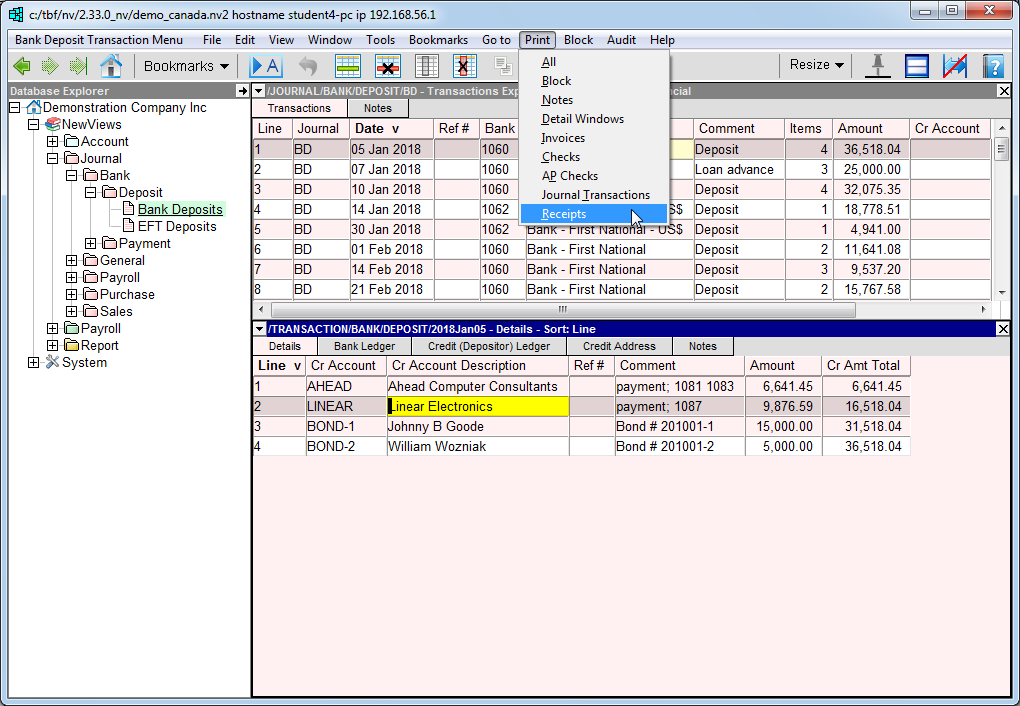Select EFT Deposits in the tree
Screen dimensions: 1020x706
point(177,227)
